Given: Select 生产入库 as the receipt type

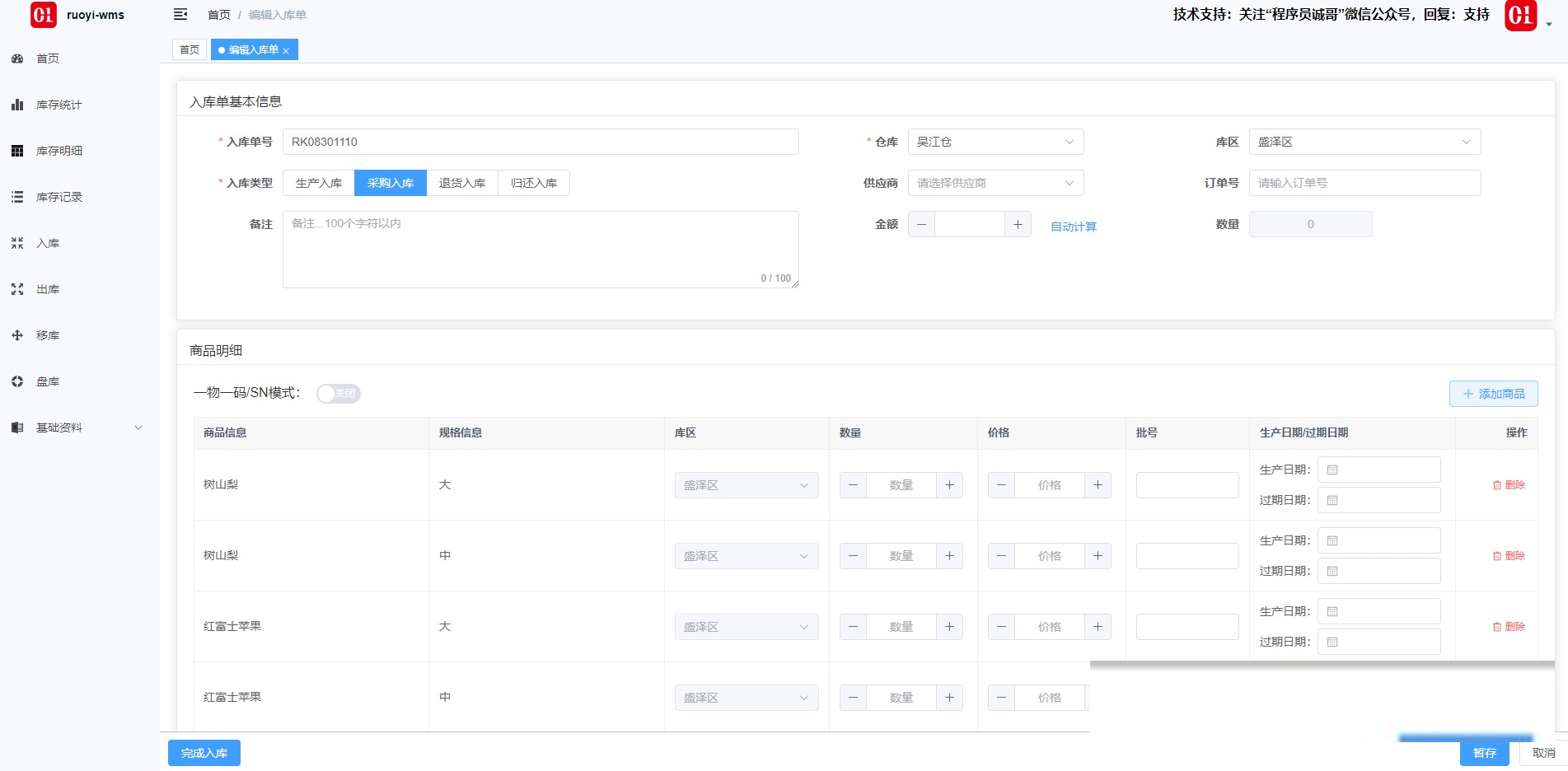Looking at the screenshot, I should (x=319, y=183).
